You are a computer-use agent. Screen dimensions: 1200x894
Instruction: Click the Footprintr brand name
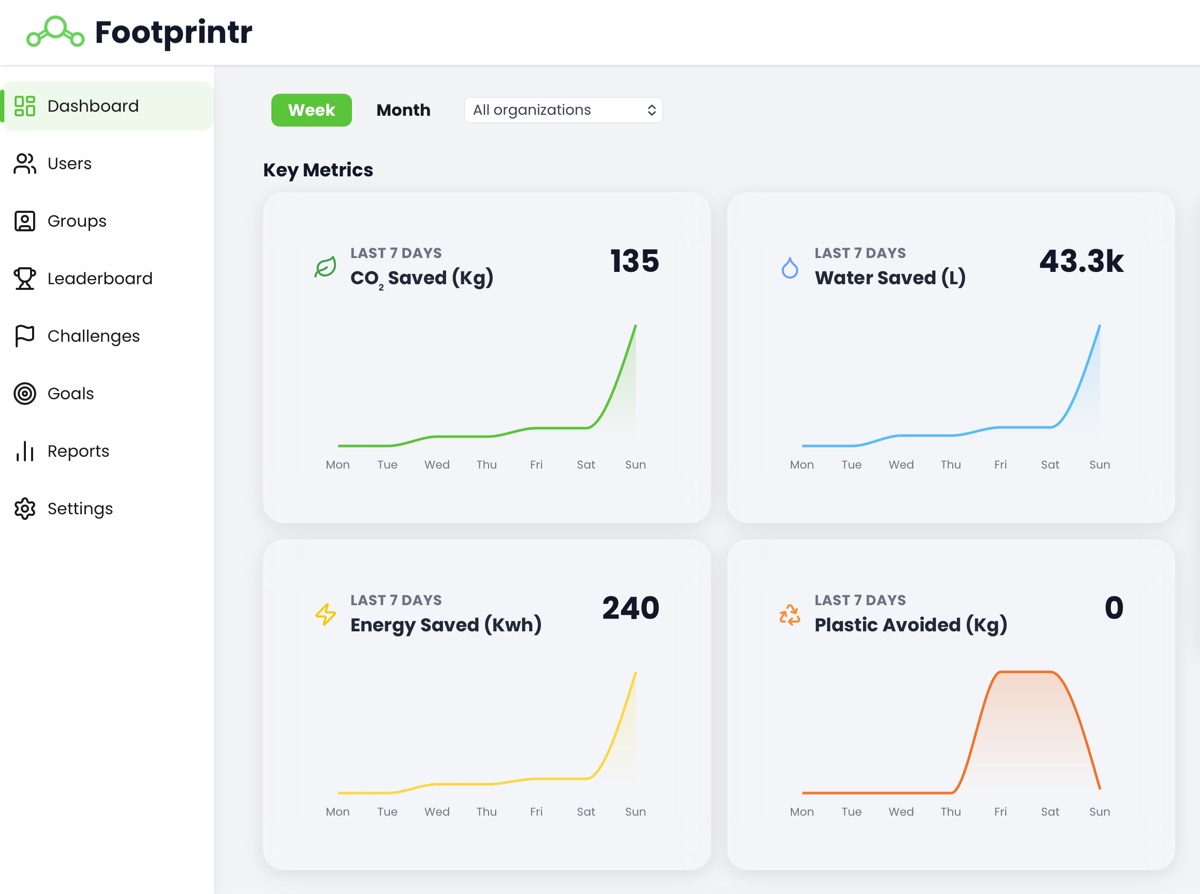click(x=173, y=32)
